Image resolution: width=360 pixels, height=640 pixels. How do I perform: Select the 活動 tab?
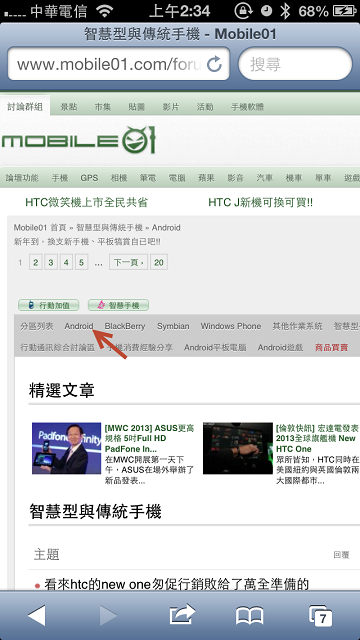(x=205, y=107)
